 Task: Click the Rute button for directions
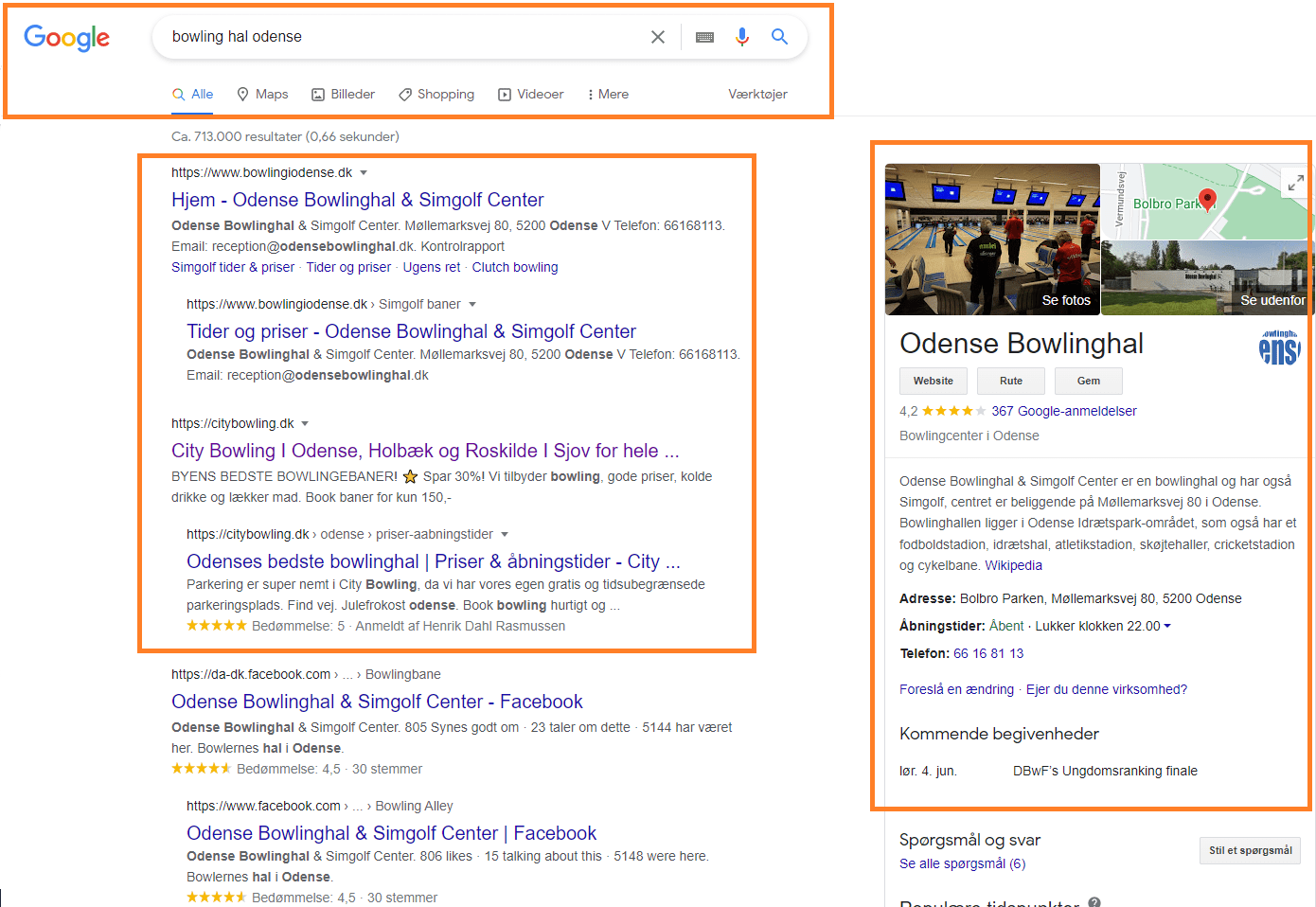(x=1010, y=381)
